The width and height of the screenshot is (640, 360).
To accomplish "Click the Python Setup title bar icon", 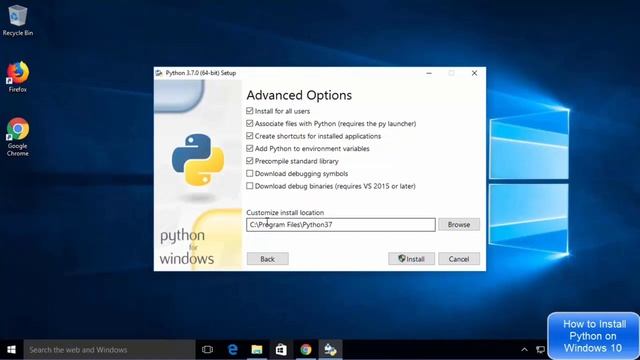I will [x=159, y=73].
